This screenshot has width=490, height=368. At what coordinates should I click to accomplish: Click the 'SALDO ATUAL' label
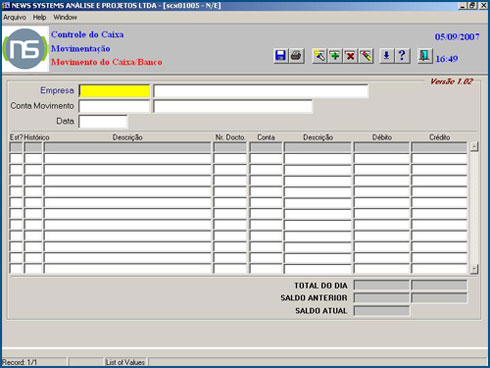[x=321, y=311]
